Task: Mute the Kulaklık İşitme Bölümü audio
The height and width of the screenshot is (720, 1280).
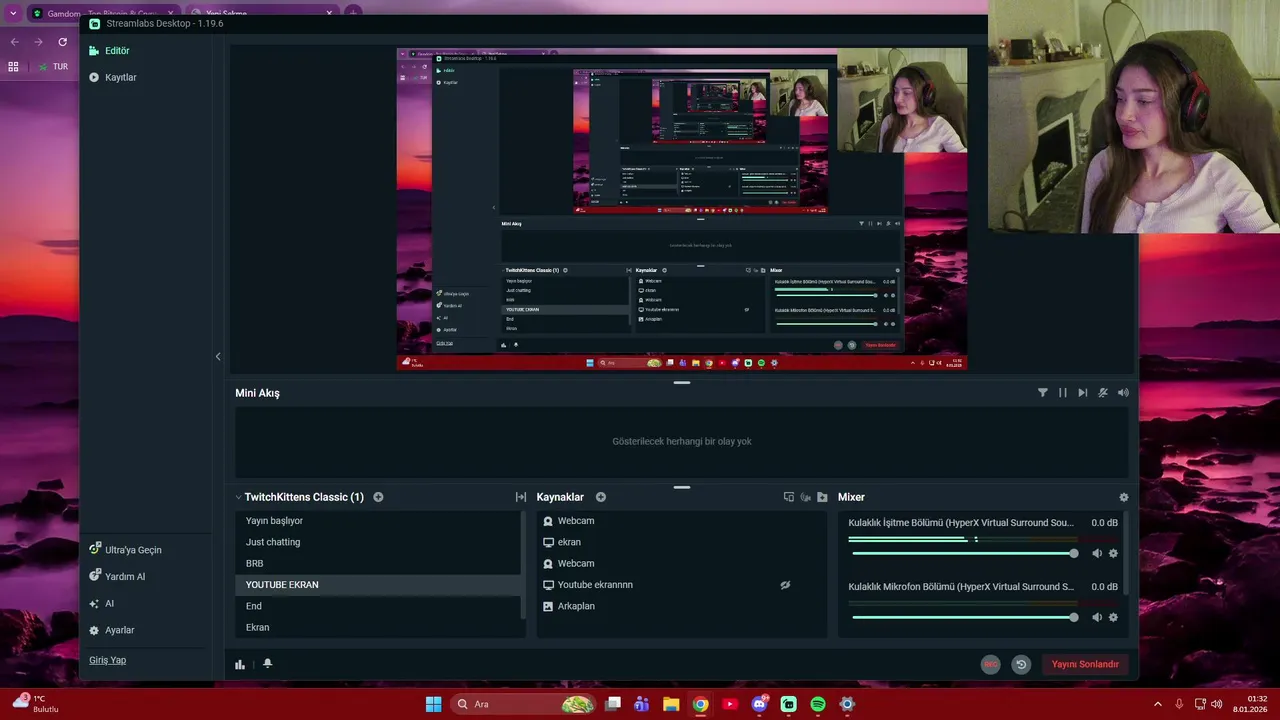Action: (1097, 554)
